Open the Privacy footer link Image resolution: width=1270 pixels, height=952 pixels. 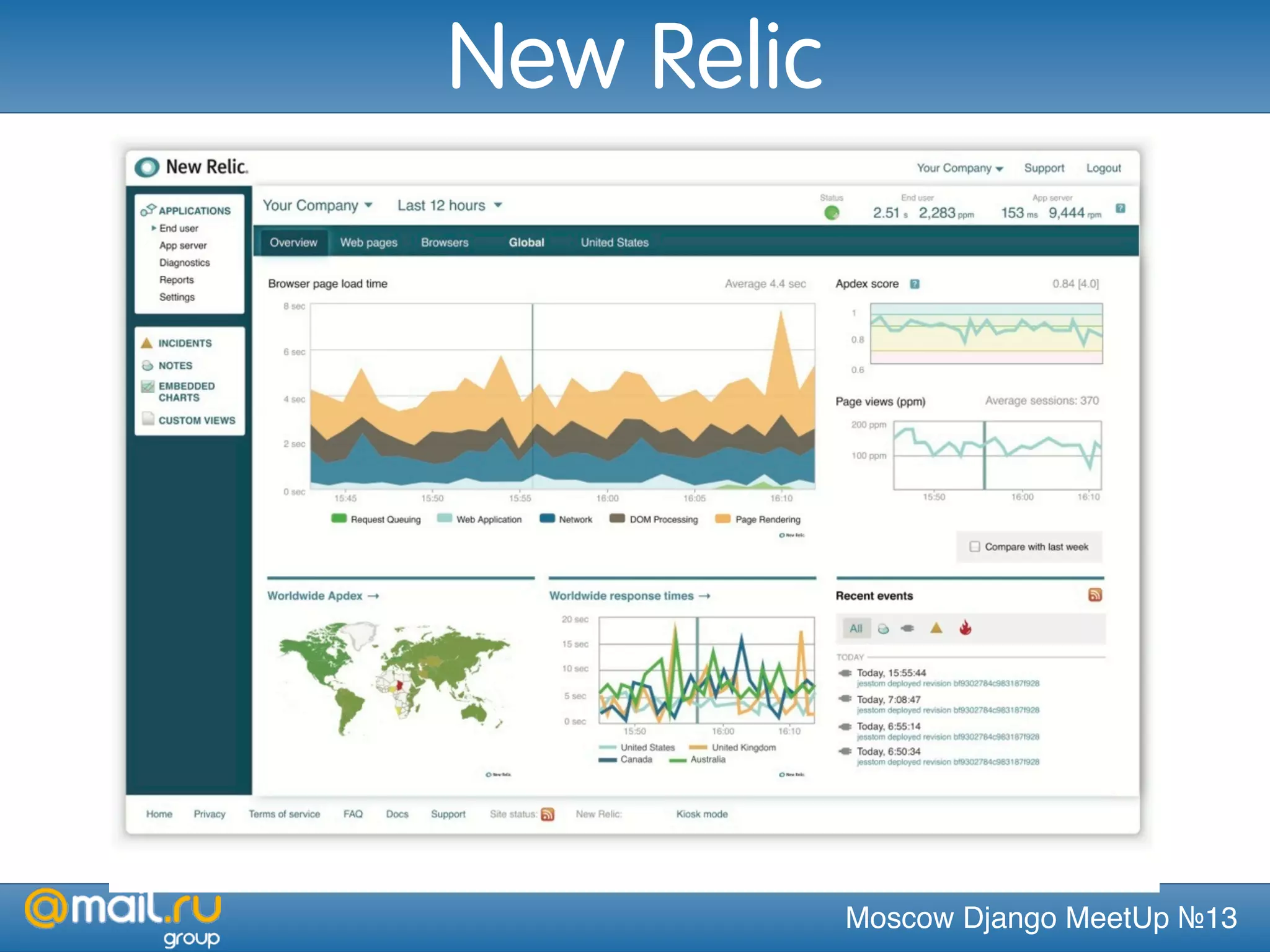click(x=210, y=814)
